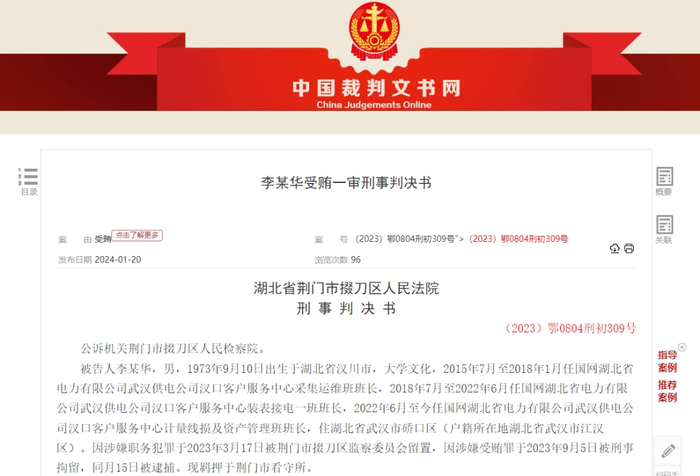The width and height of the screenshot is (700, 476).
Task: Close the 指导案例 floating panel
Action: [682, 347]
